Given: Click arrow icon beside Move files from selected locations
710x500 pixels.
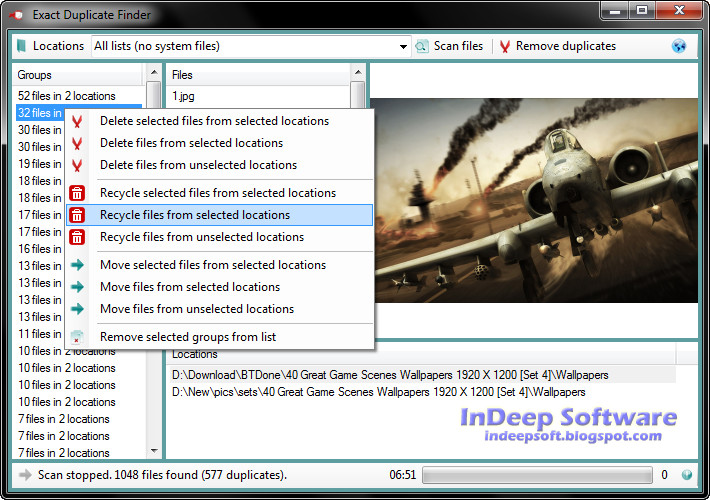Looking at the screenshot, I should click(x=77, y=287).
